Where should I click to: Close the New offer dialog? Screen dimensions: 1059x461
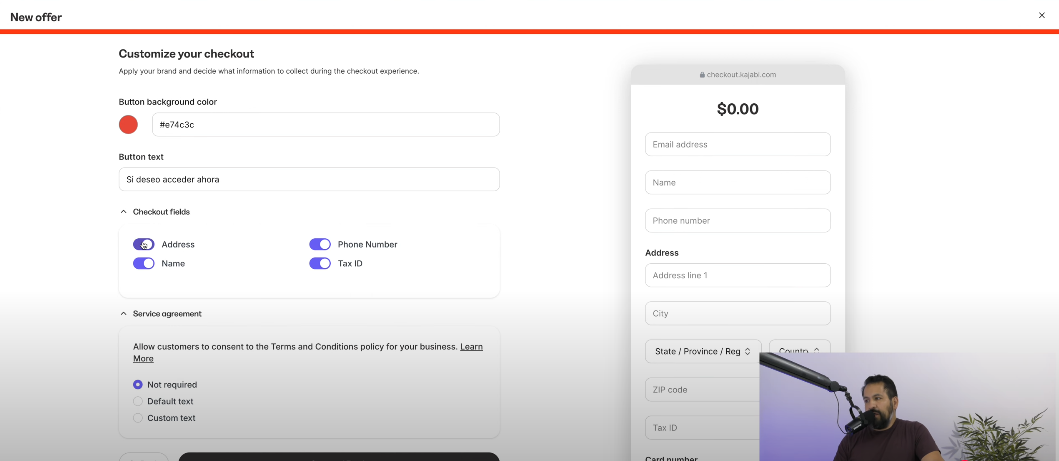(1041, 15)
